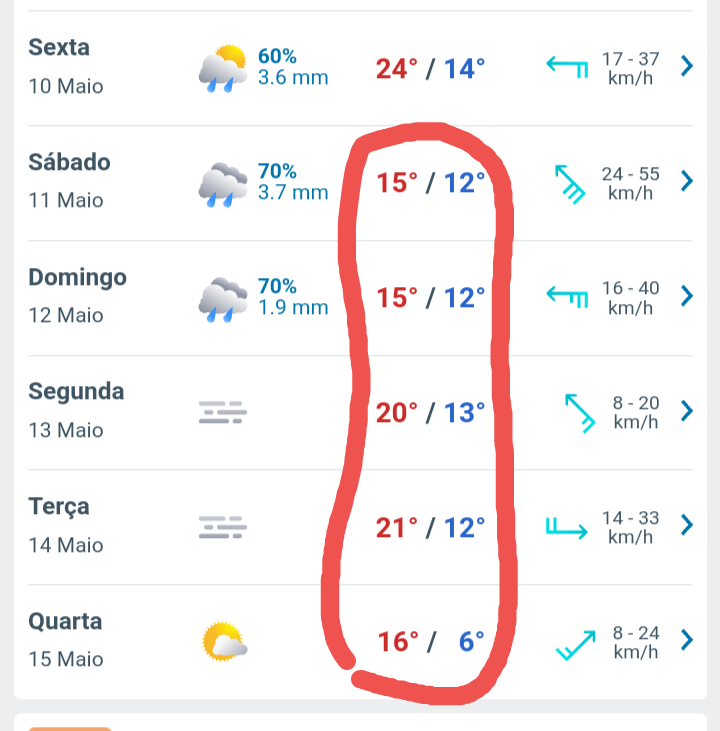
Task: Select the 70% 3.7 mm rain forecast
Action: pyautogui.click(x=293, y=182)
